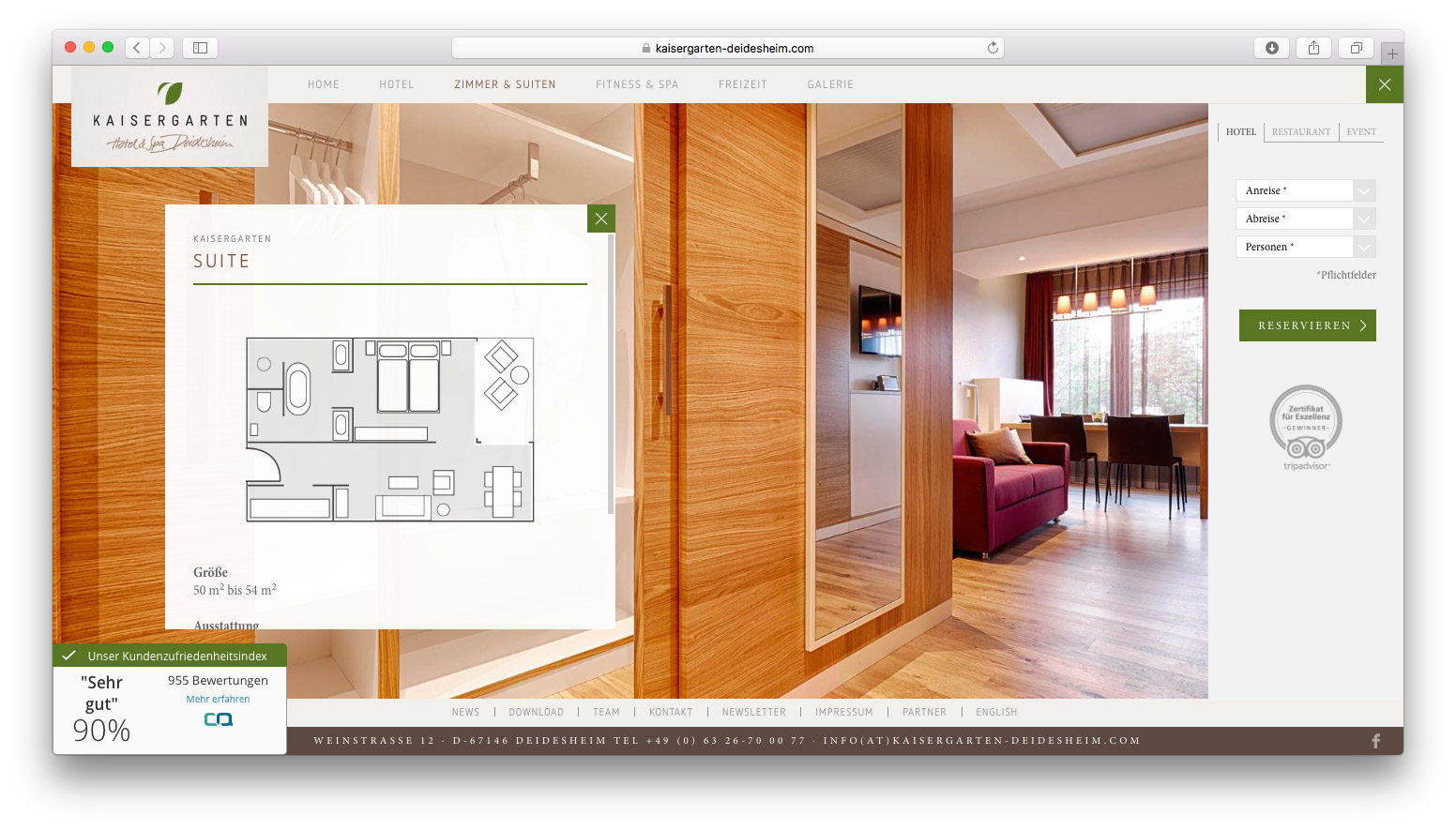Screen dimensions: 1456x830
Task: Expand the Abreise date dropdown
Action: click(x=1364, y=219)
